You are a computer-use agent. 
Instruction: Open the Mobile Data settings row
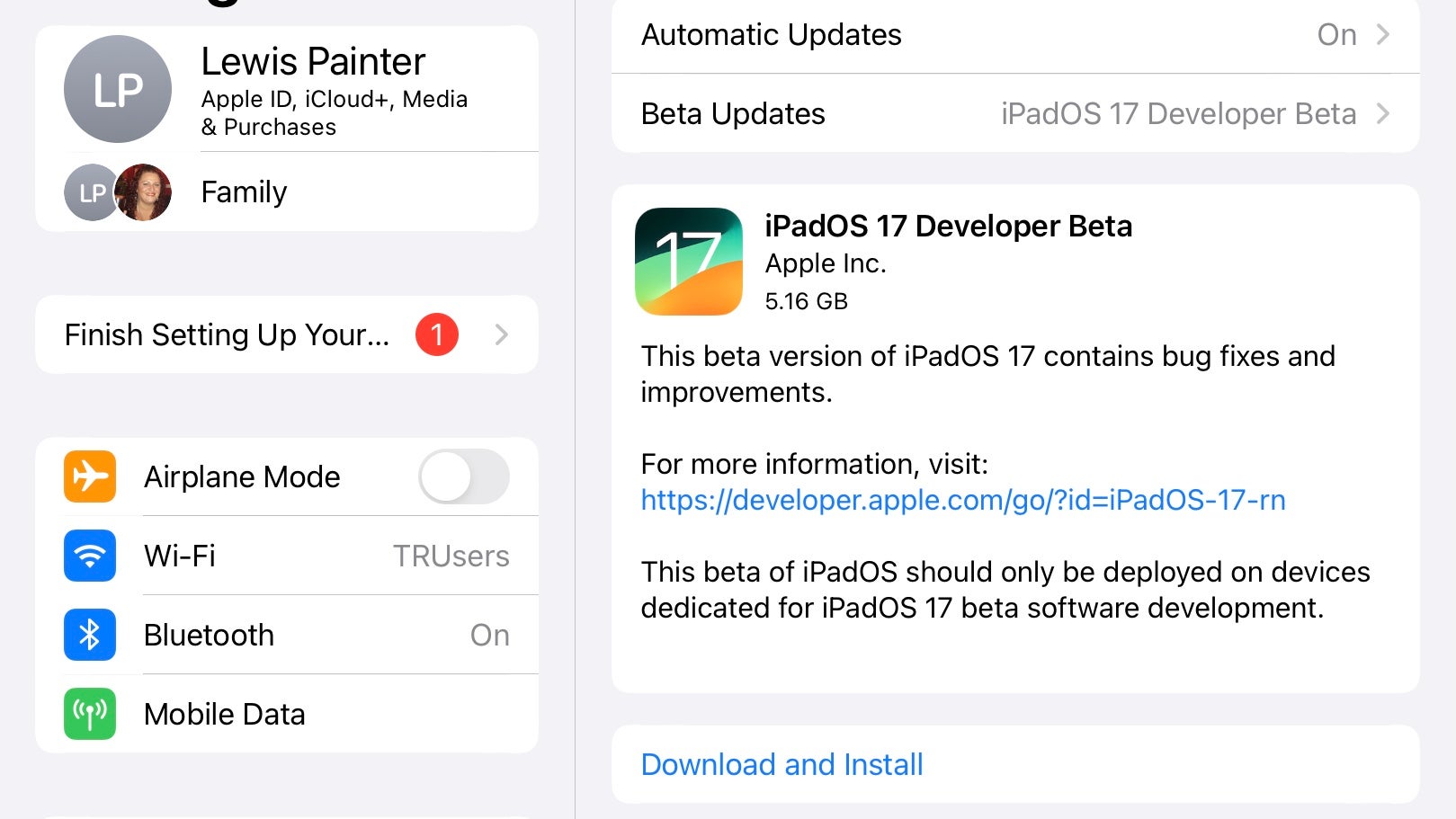pos(287,714)
